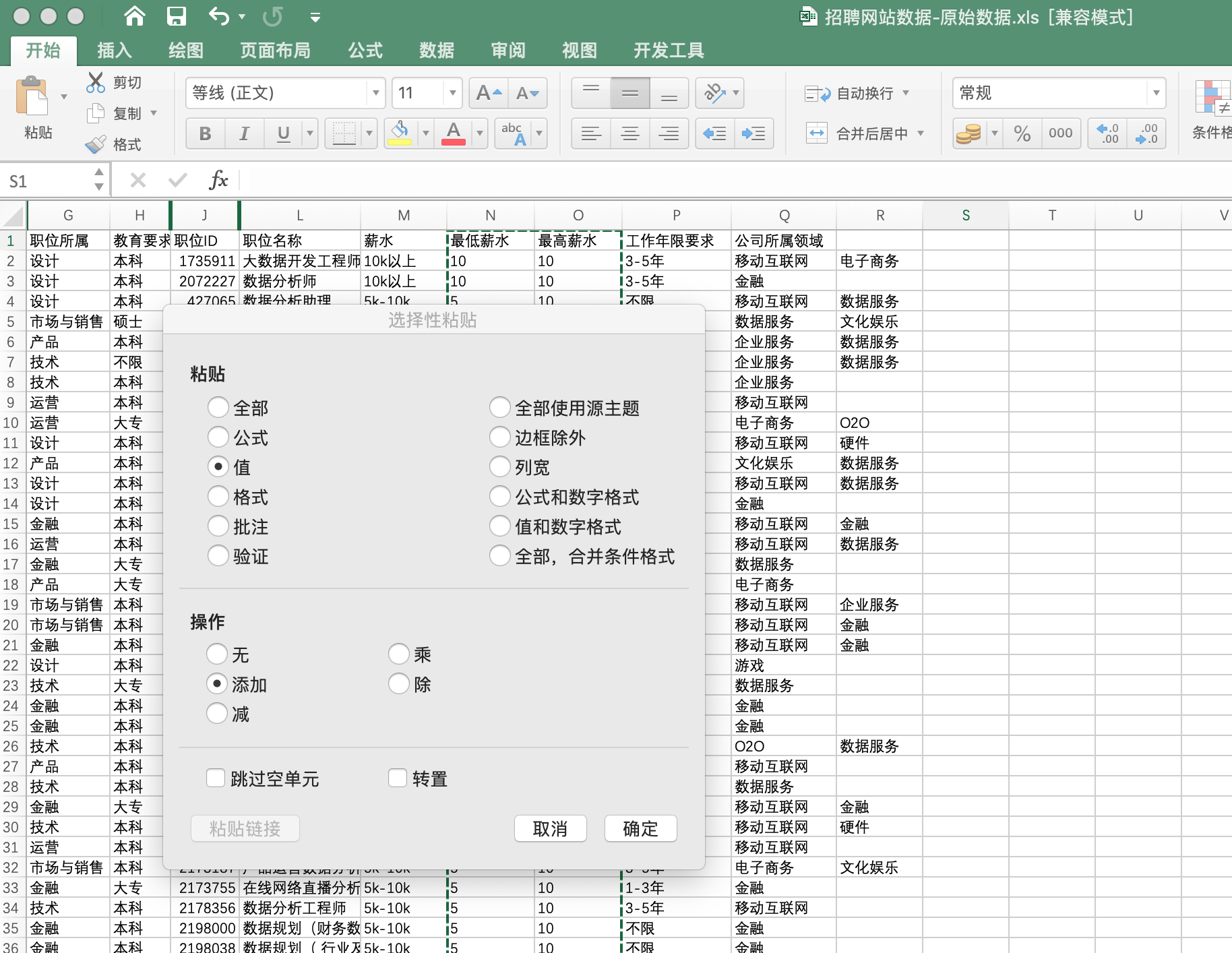
Task: Expand the font size dropdown
Action: (x=452, y=93)
